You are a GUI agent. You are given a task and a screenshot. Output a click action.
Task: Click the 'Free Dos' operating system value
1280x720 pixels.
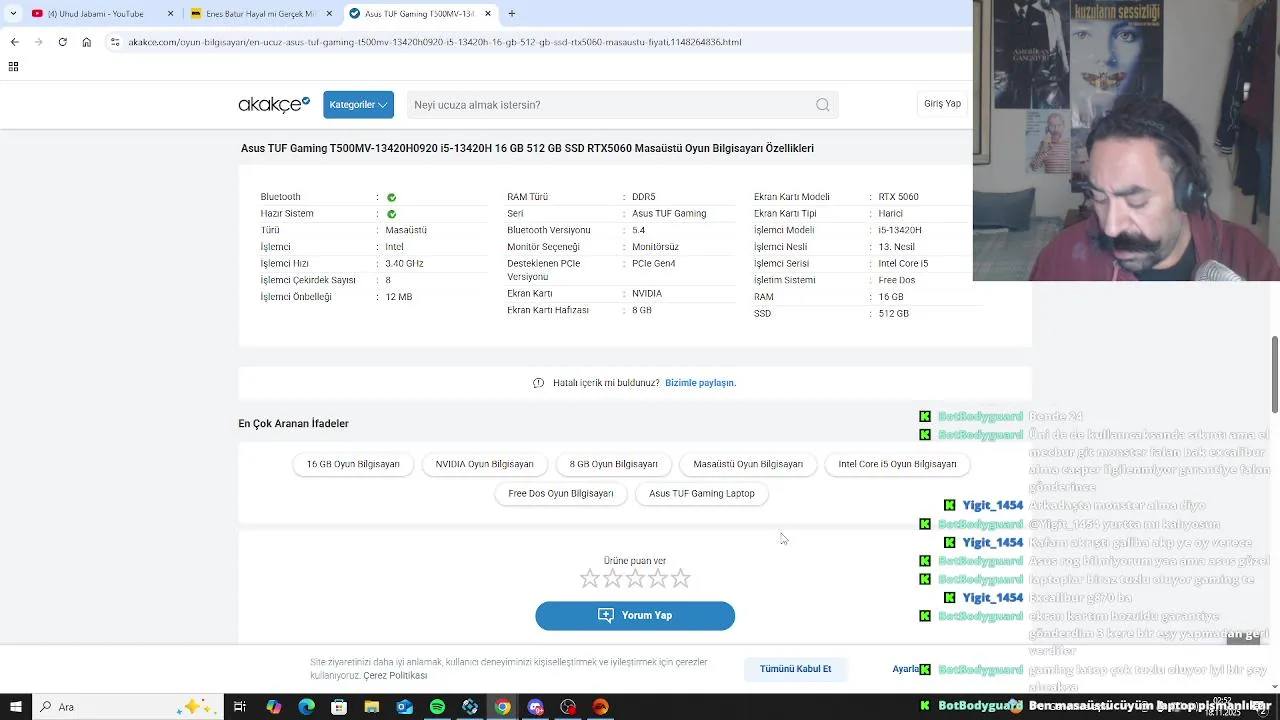896,280
